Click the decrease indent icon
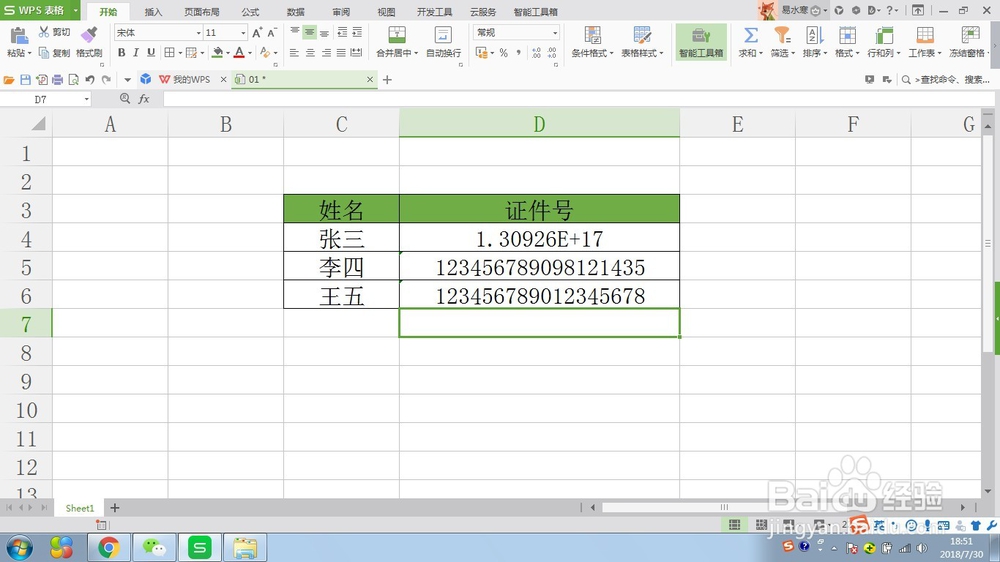Image resolution: width=1000 pixels, height=562 pixels. tap(342, 32)
